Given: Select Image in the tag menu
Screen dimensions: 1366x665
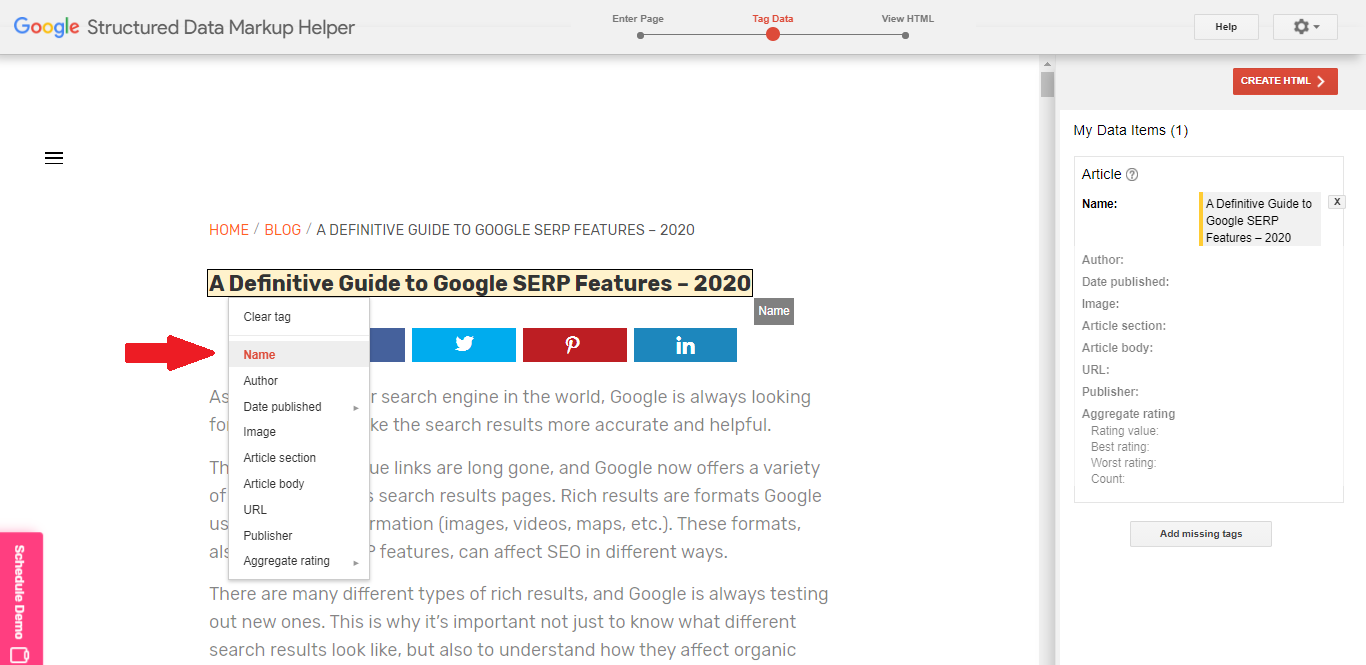Looking at the screenshot, I should pos(299,432).
